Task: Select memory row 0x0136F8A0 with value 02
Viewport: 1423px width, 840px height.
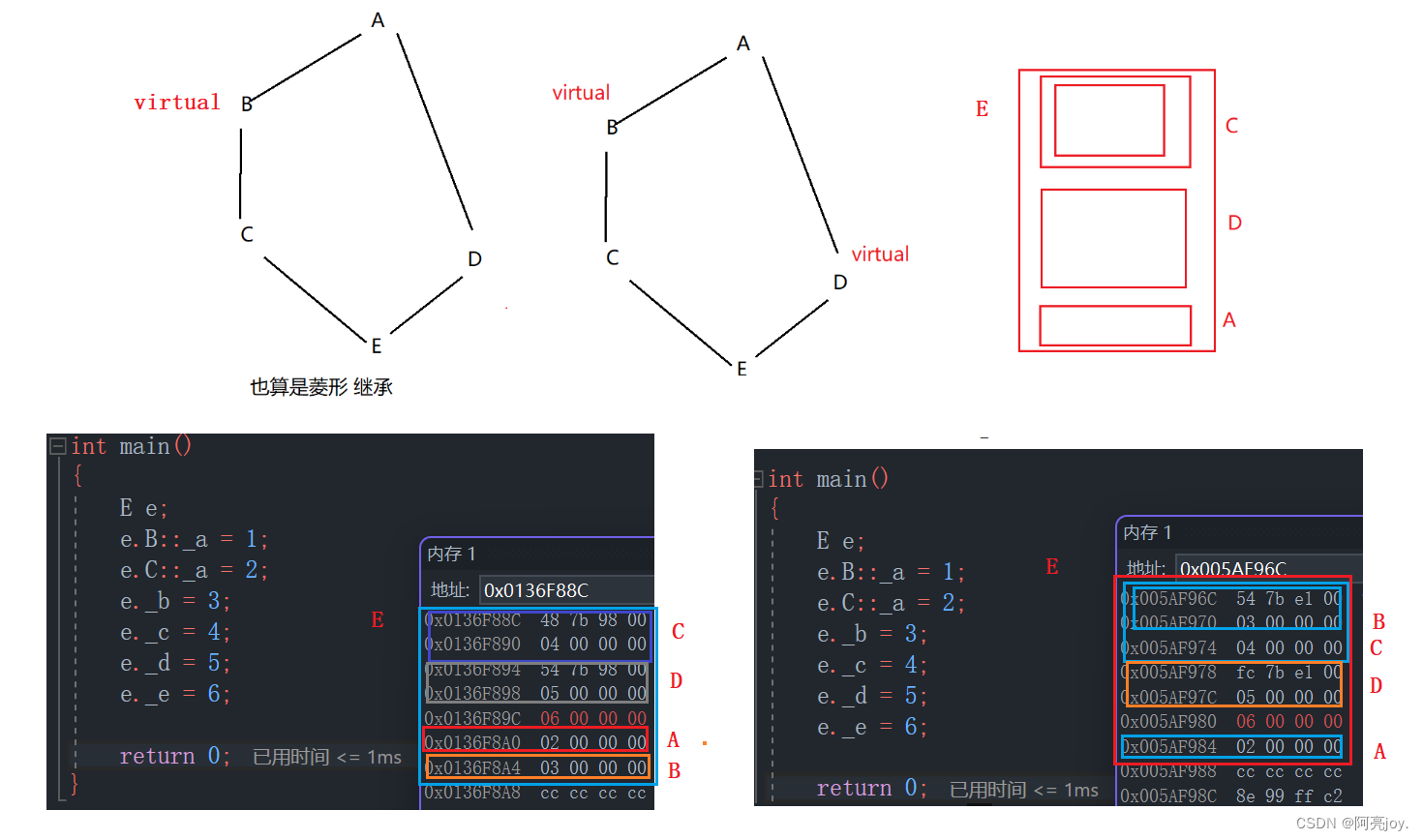Action: (536, 743)
